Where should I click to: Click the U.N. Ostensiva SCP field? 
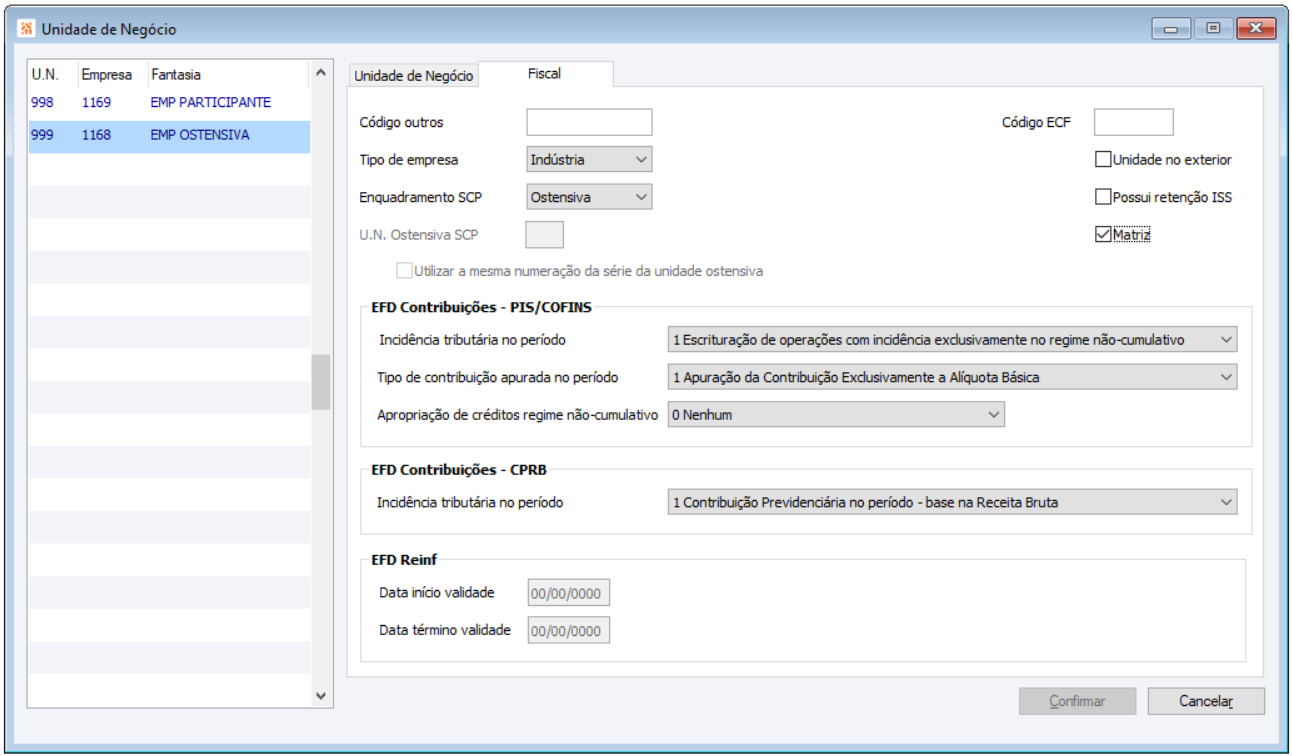(544, 235)
